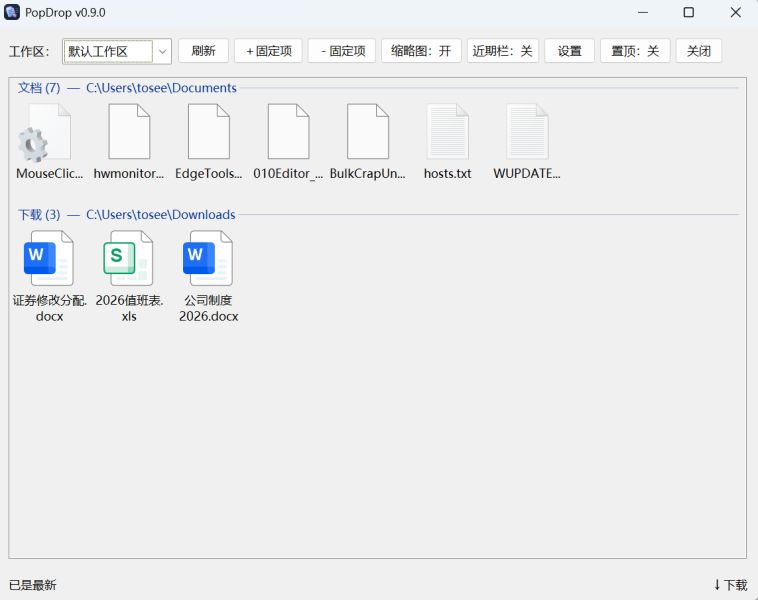Maximize the PopDrop window
Viewport: 758px width, 600px height.
pos(689,12)
